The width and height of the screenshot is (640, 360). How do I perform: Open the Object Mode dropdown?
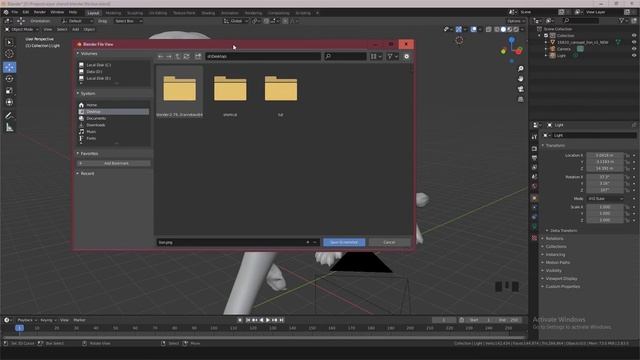point(22,29)
